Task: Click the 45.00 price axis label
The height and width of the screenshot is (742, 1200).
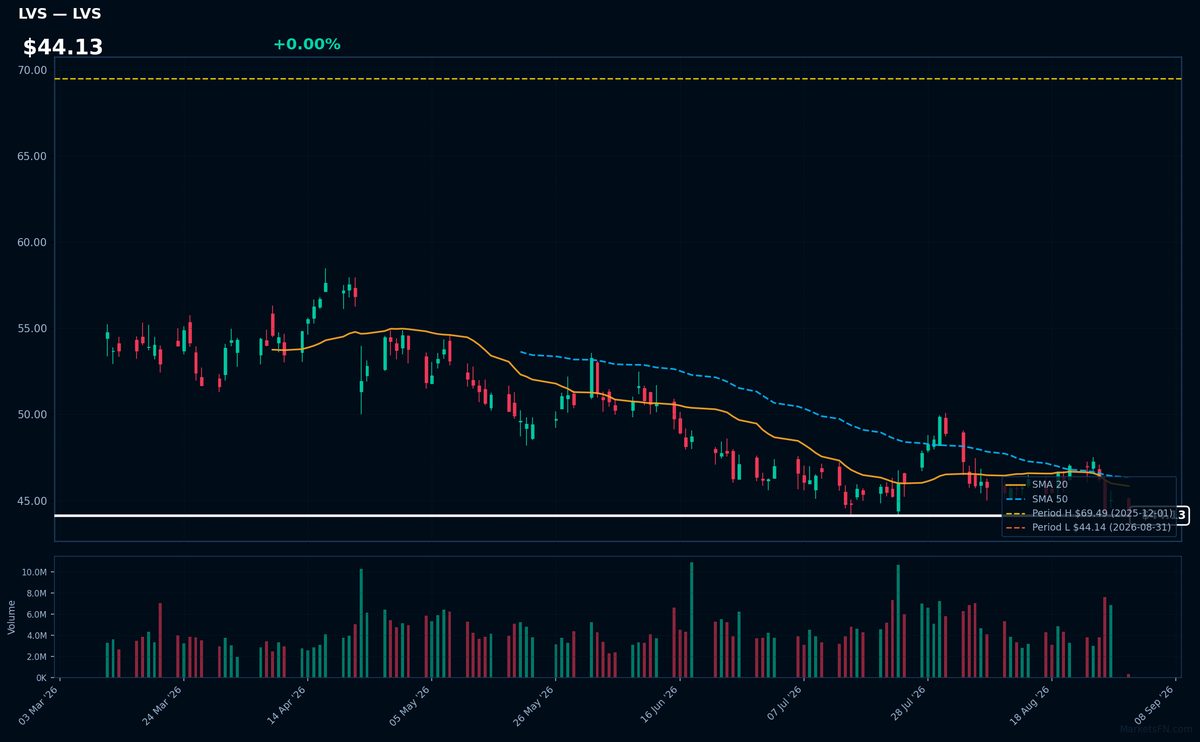Action: (x=32, y=501)
